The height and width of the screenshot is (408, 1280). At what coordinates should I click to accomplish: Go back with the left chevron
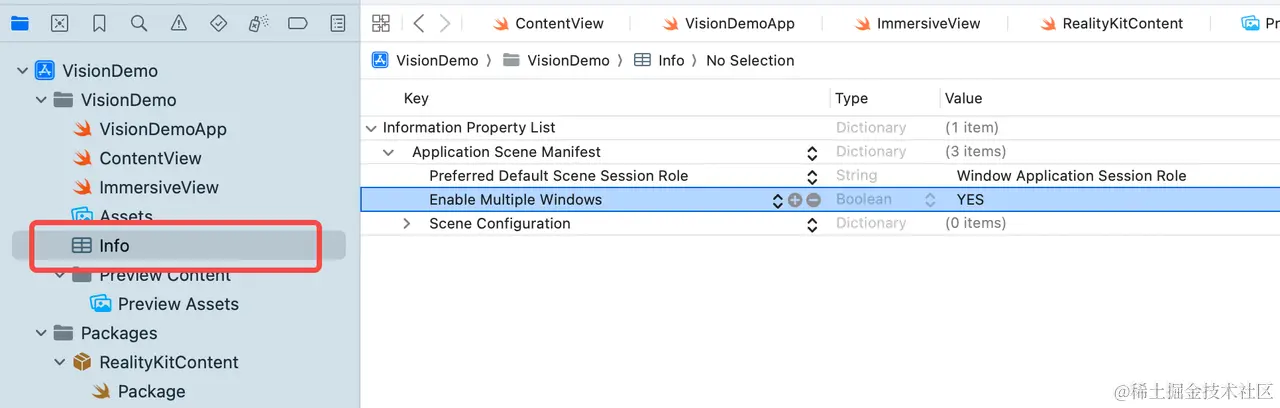[419, 23]
